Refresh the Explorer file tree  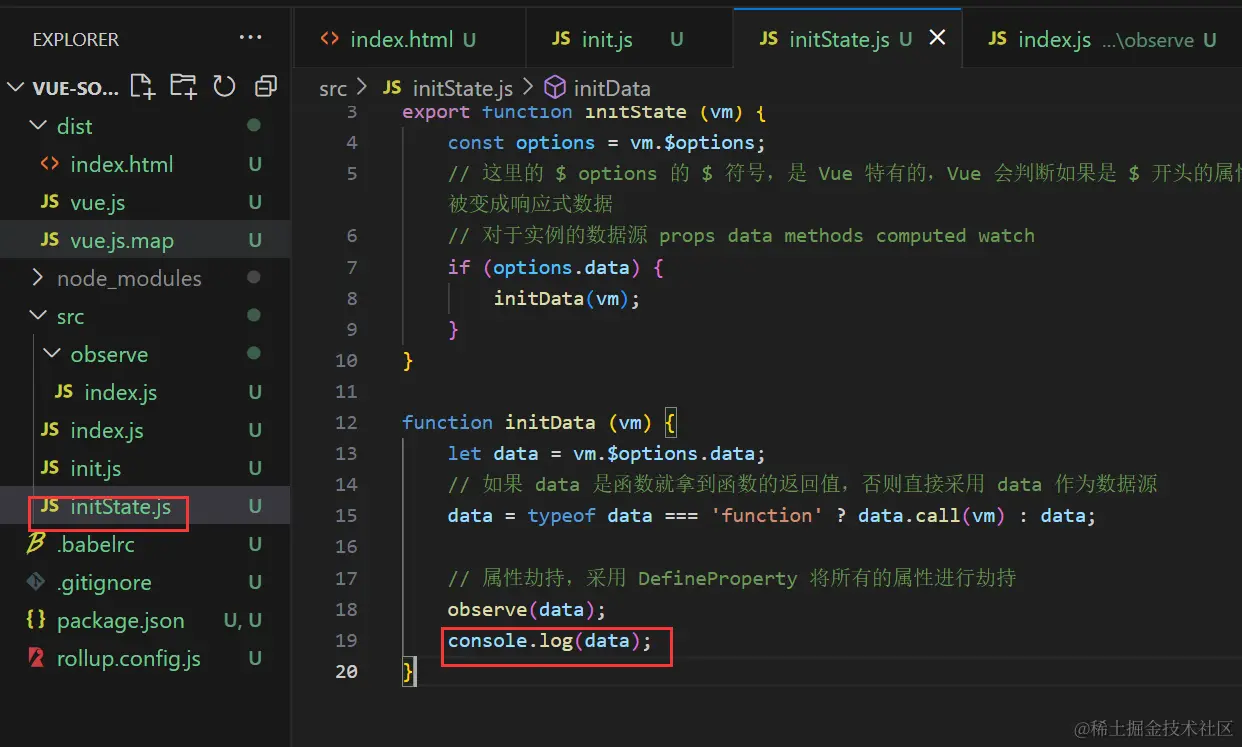click(x=224, y=86)
